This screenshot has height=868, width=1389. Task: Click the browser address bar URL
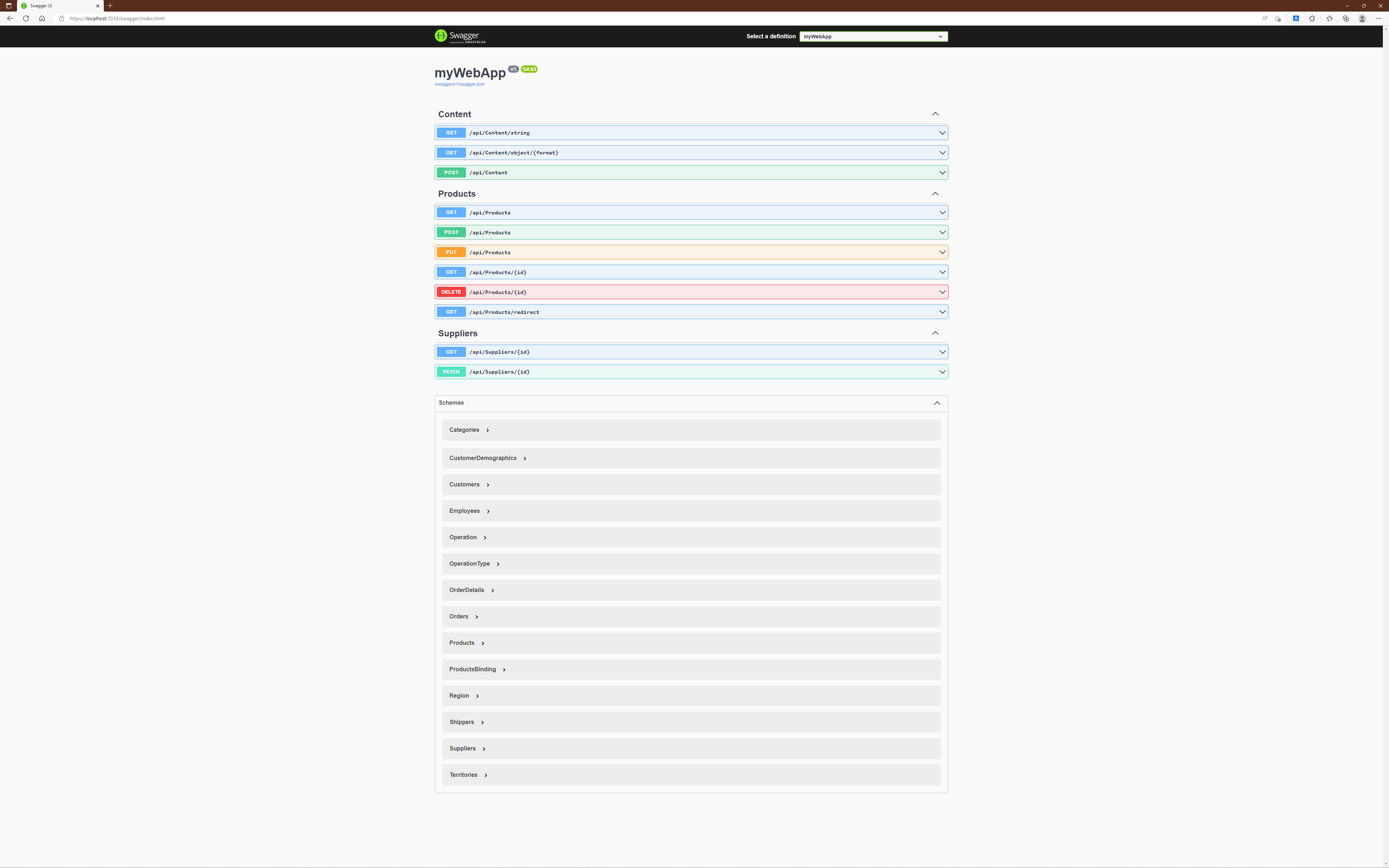(117, 18)
